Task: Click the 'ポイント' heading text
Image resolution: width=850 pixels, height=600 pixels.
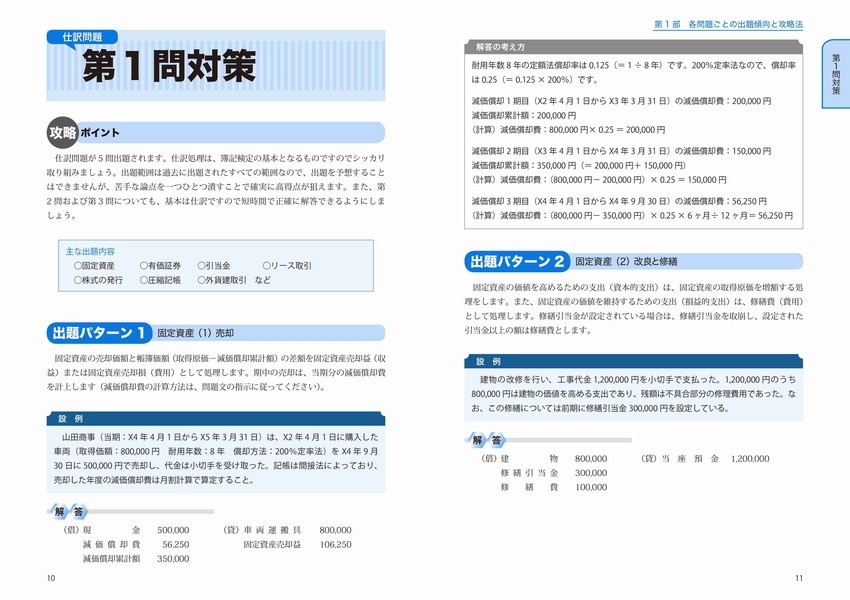Action: pyautogui.click(x=100, y=133)
